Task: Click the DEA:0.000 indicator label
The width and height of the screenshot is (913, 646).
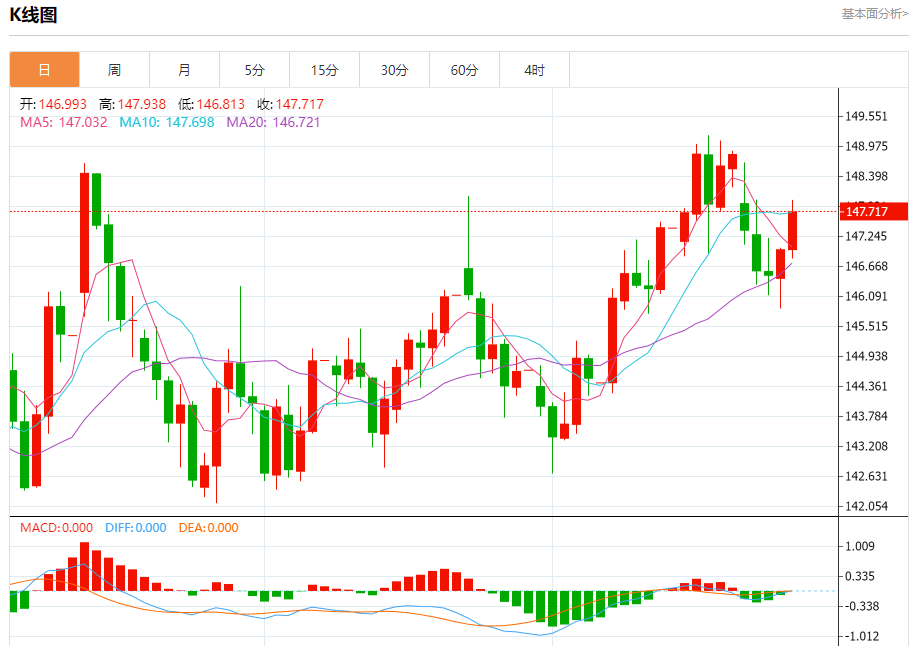Action: point(208,528)
